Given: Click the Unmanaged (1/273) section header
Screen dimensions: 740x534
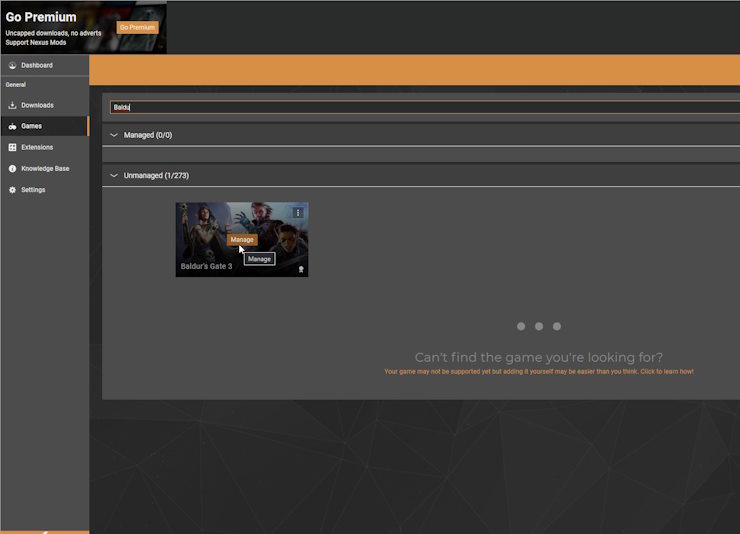Looking at the screenshot, I should [156, 176].
